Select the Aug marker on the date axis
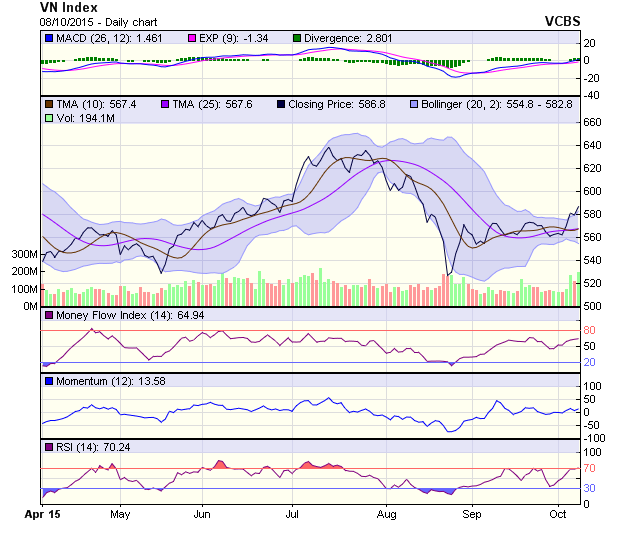 coord(386,513)
